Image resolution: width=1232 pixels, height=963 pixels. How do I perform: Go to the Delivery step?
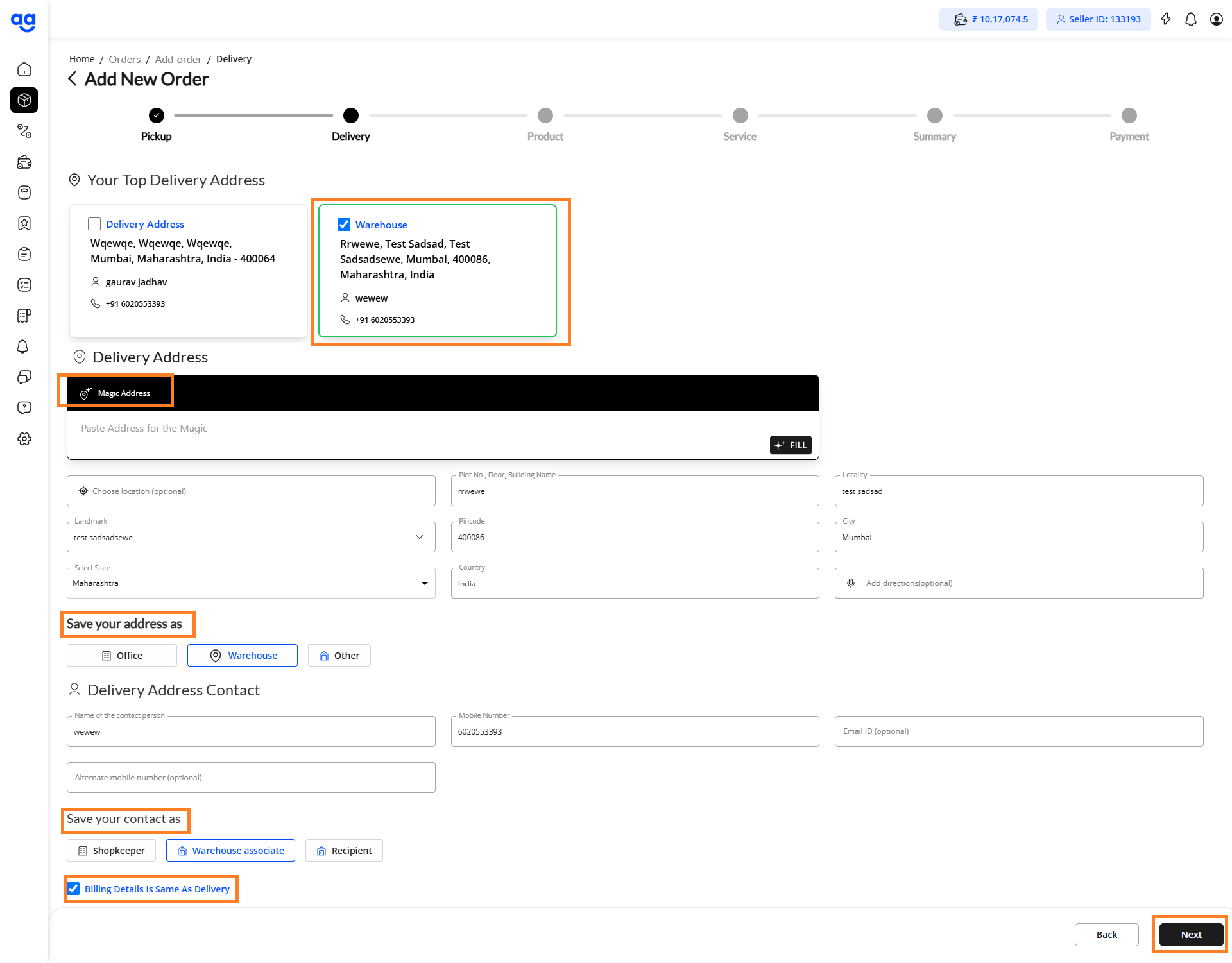pos(351,115)
